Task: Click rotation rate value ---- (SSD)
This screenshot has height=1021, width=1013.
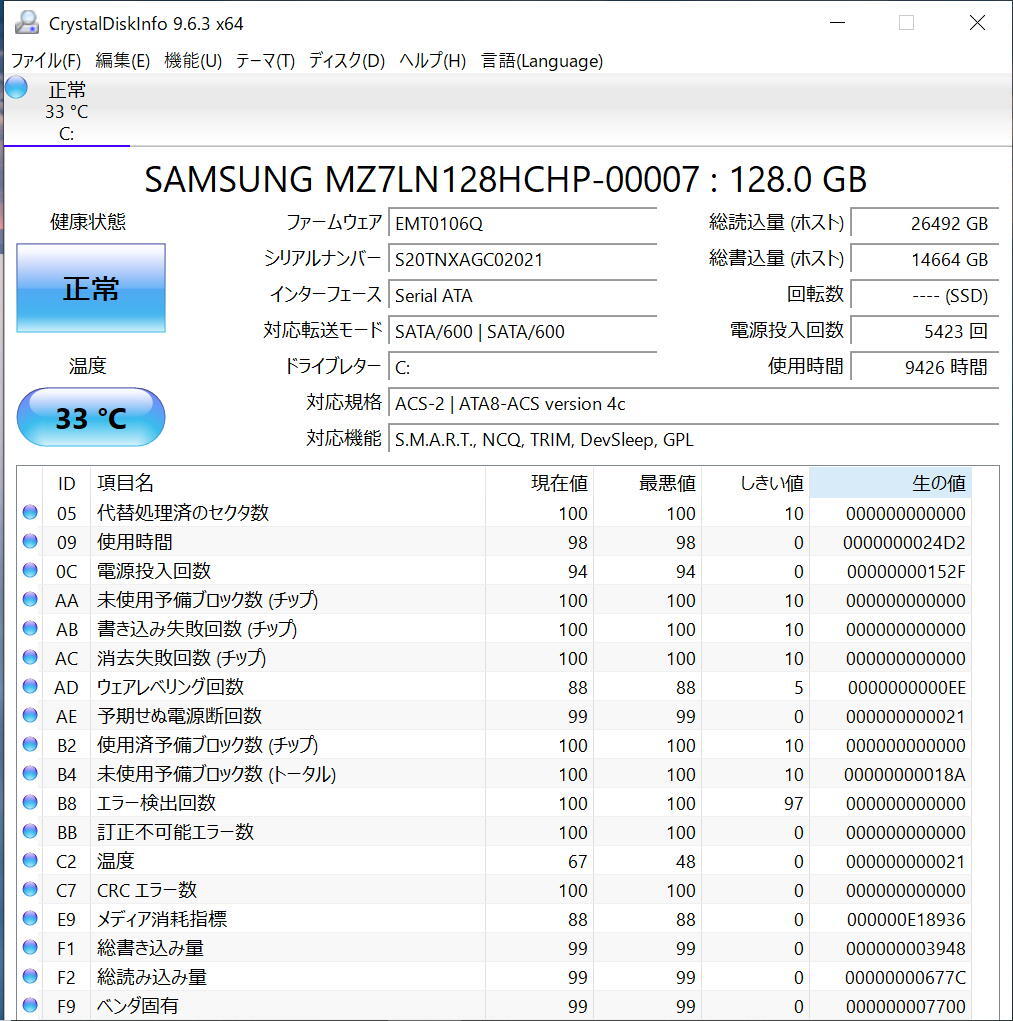Action: [924, 296]
